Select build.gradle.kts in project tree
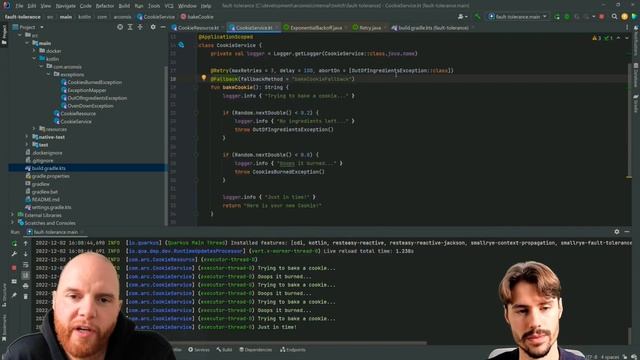 pyautogui.click(x=45, y=168)
